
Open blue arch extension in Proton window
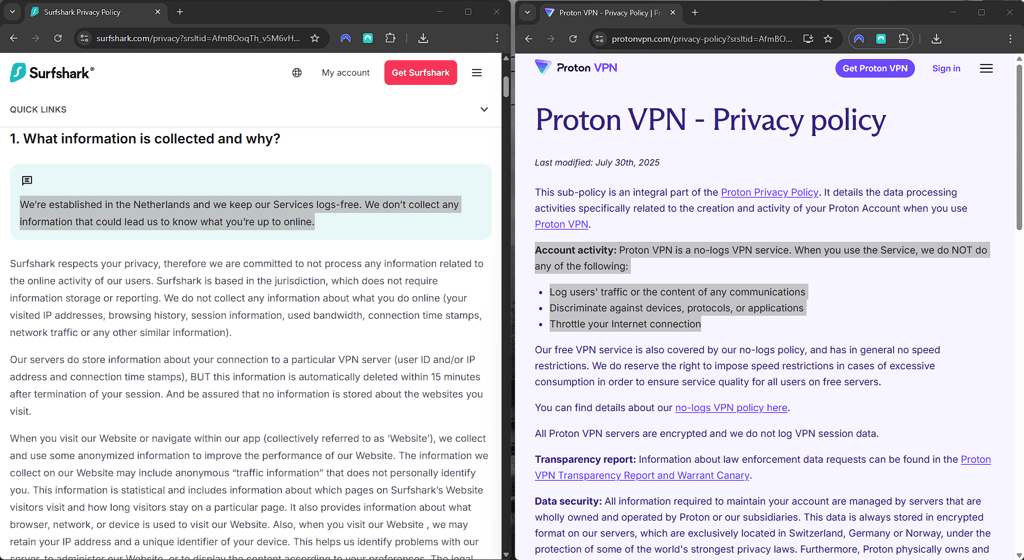click(x=859, y=39)
